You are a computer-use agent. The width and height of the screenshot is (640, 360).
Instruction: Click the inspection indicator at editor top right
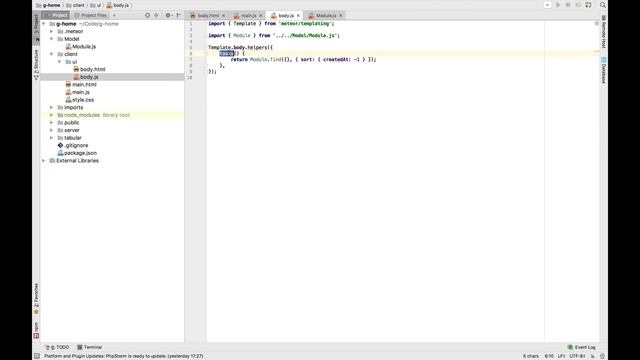click(596, 23)
